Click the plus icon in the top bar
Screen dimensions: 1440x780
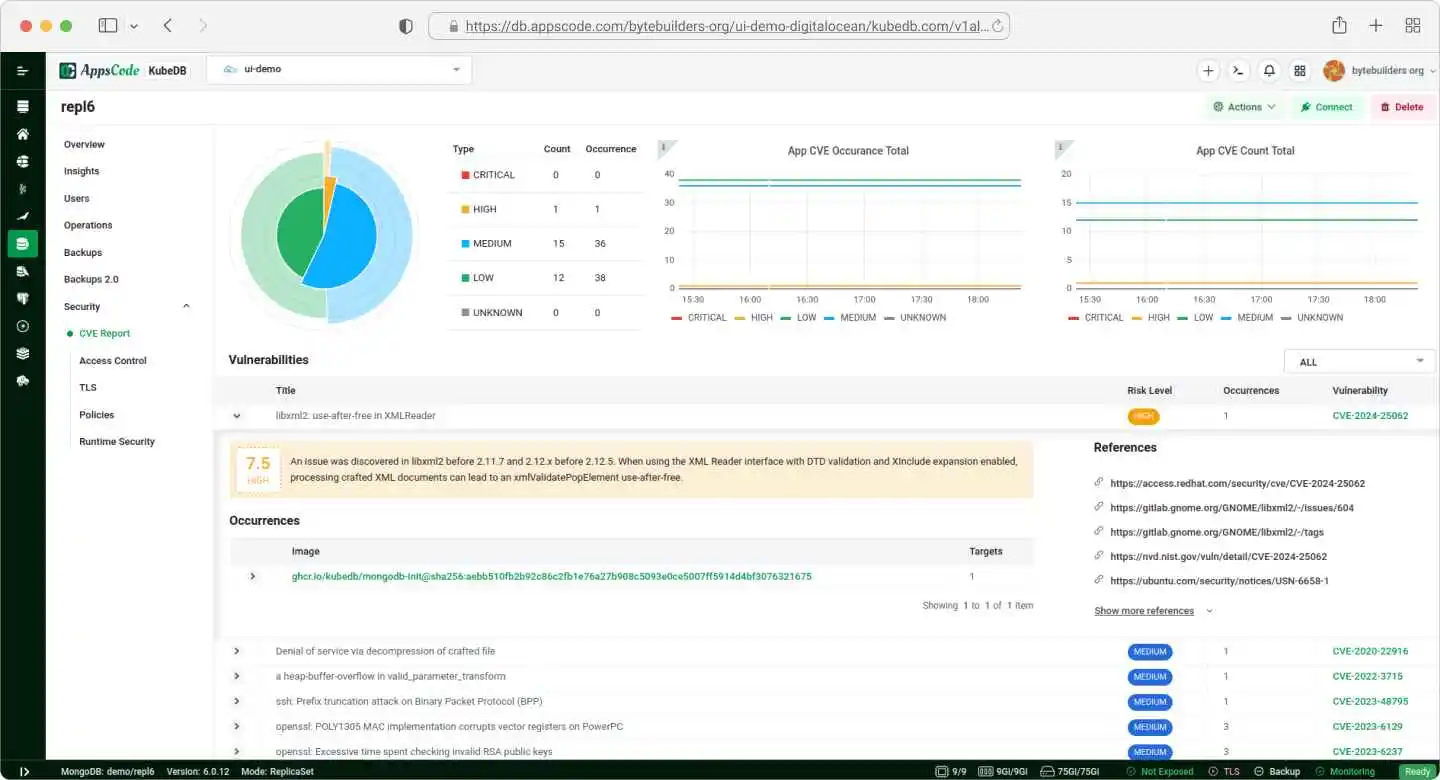(1208, 70)
